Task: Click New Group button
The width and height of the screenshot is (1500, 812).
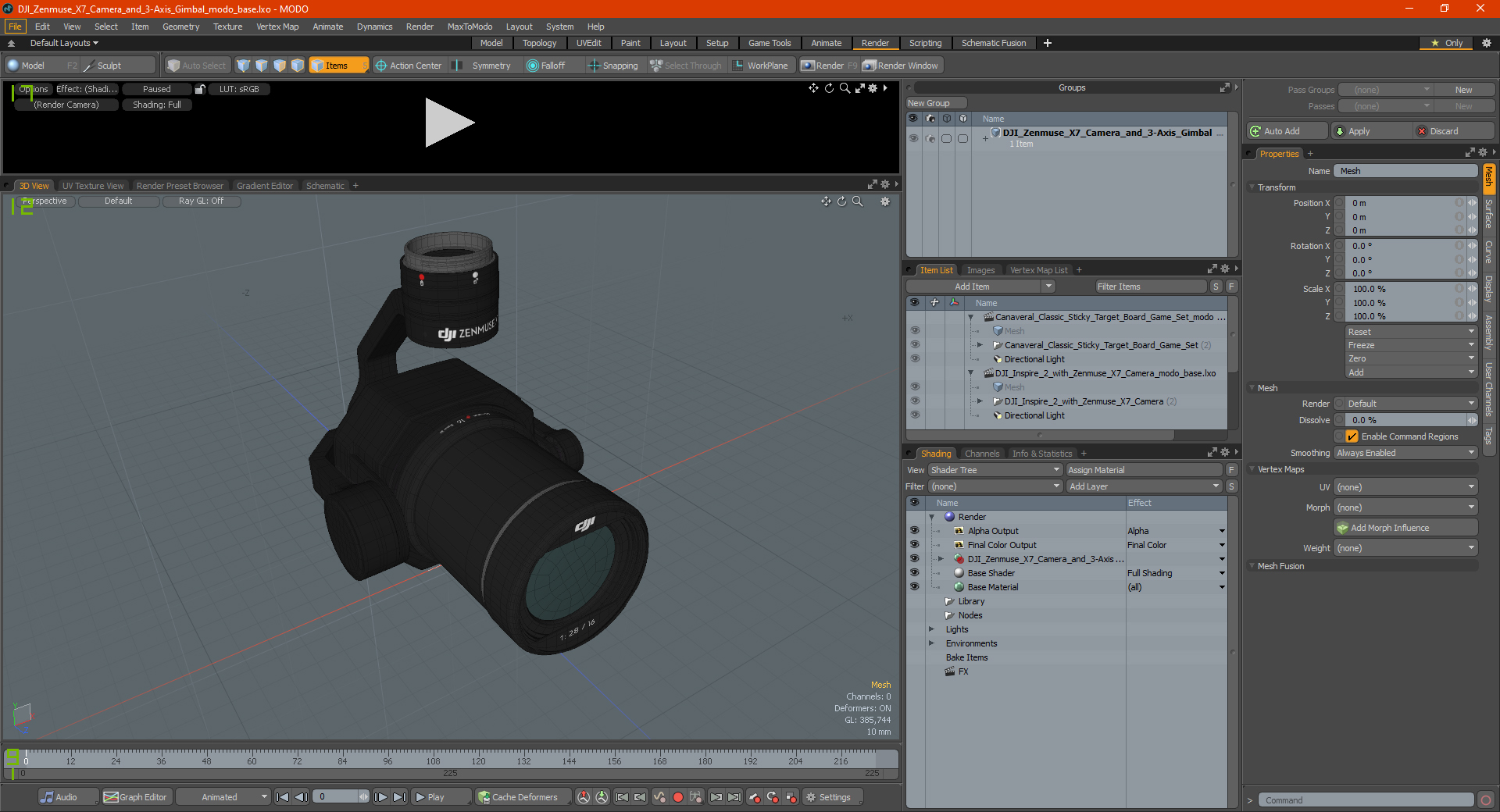Action: (x=936, y=103)
